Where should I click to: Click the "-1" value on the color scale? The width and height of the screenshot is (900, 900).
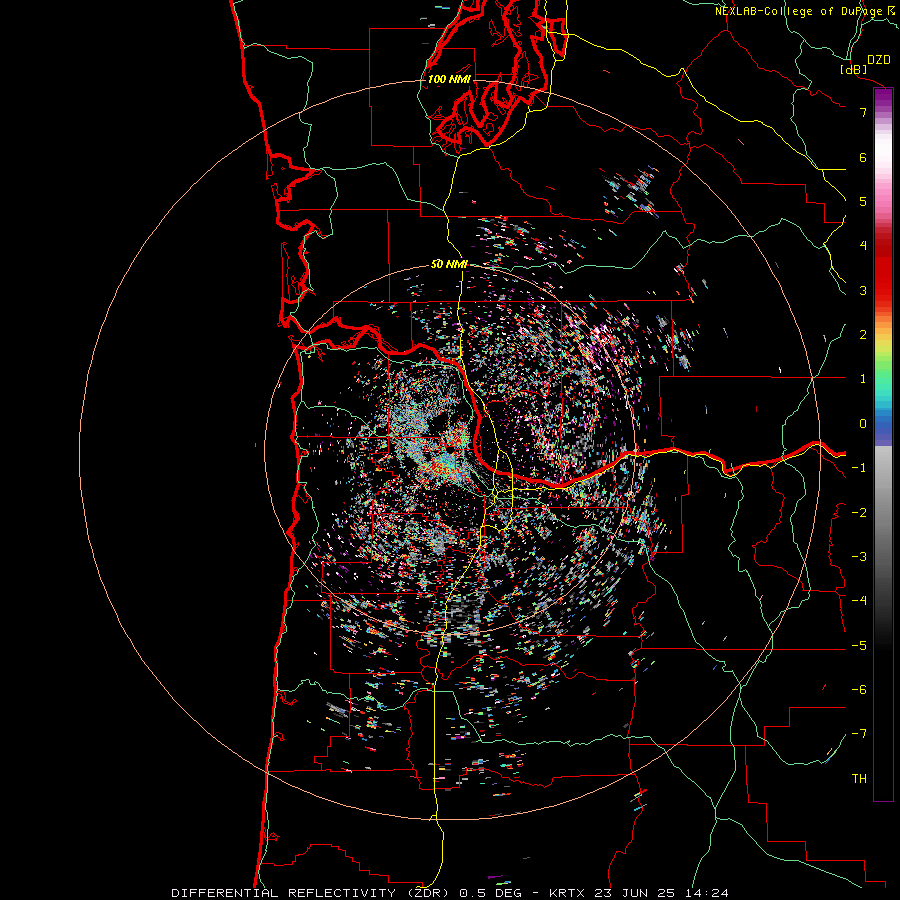point(859,468)
